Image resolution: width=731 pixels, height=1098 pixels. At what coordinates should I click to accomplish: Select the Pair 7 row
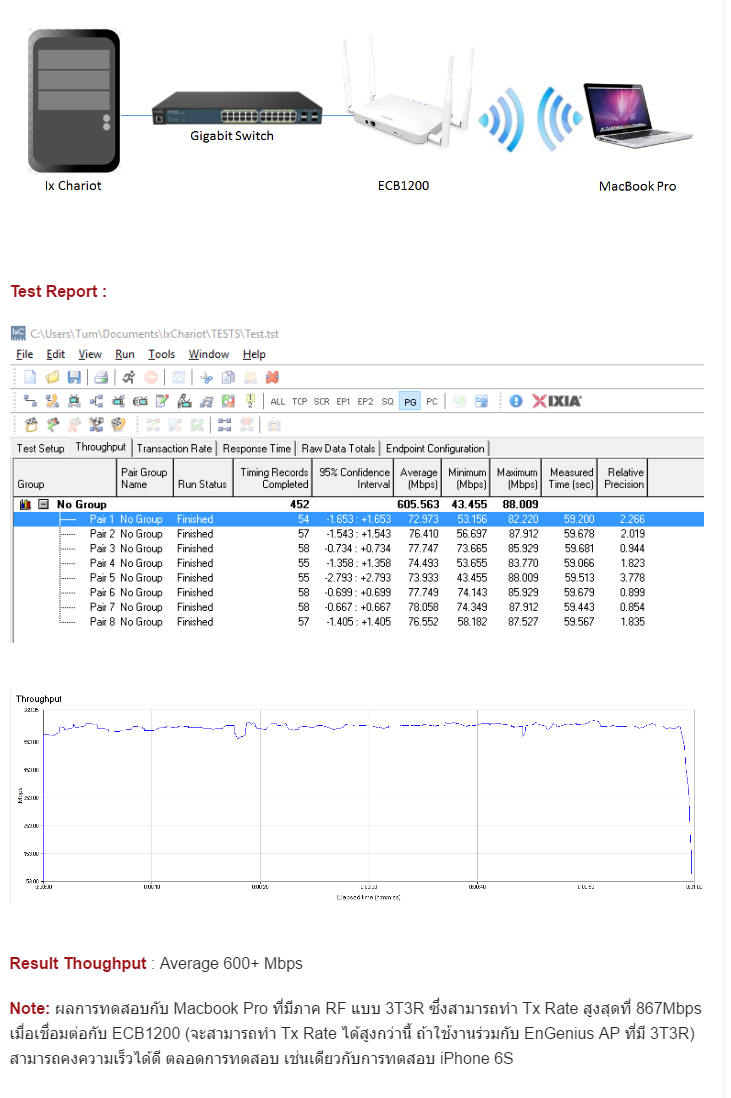(358, 607)
